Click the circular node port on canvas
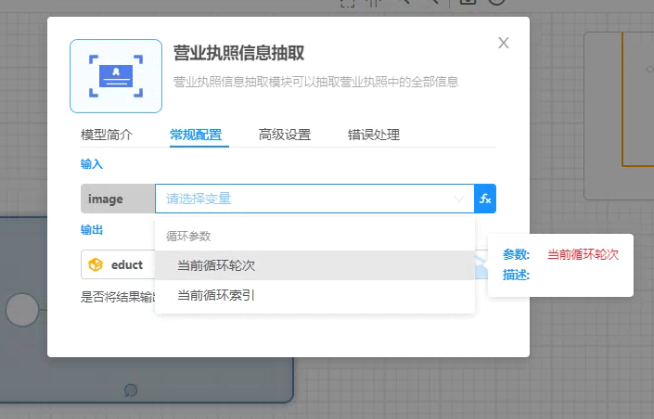Screen dimensions: 654x419 tap(22, 310)
